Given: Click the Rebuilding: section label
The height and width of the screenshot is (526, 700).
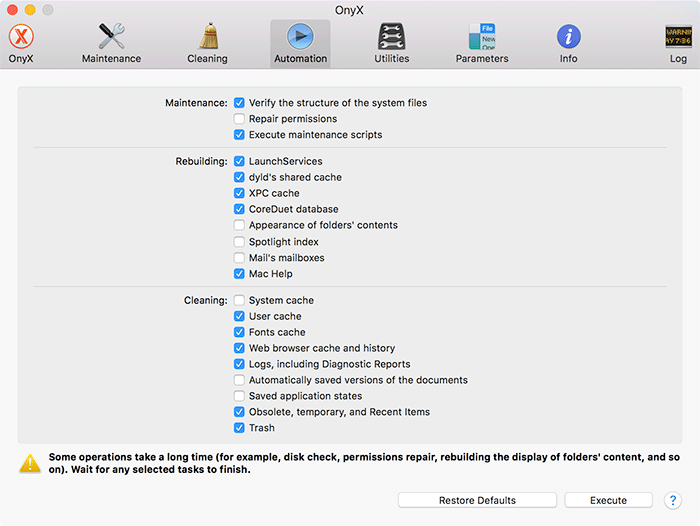Looking at the screenshot, I should (201, 161).
